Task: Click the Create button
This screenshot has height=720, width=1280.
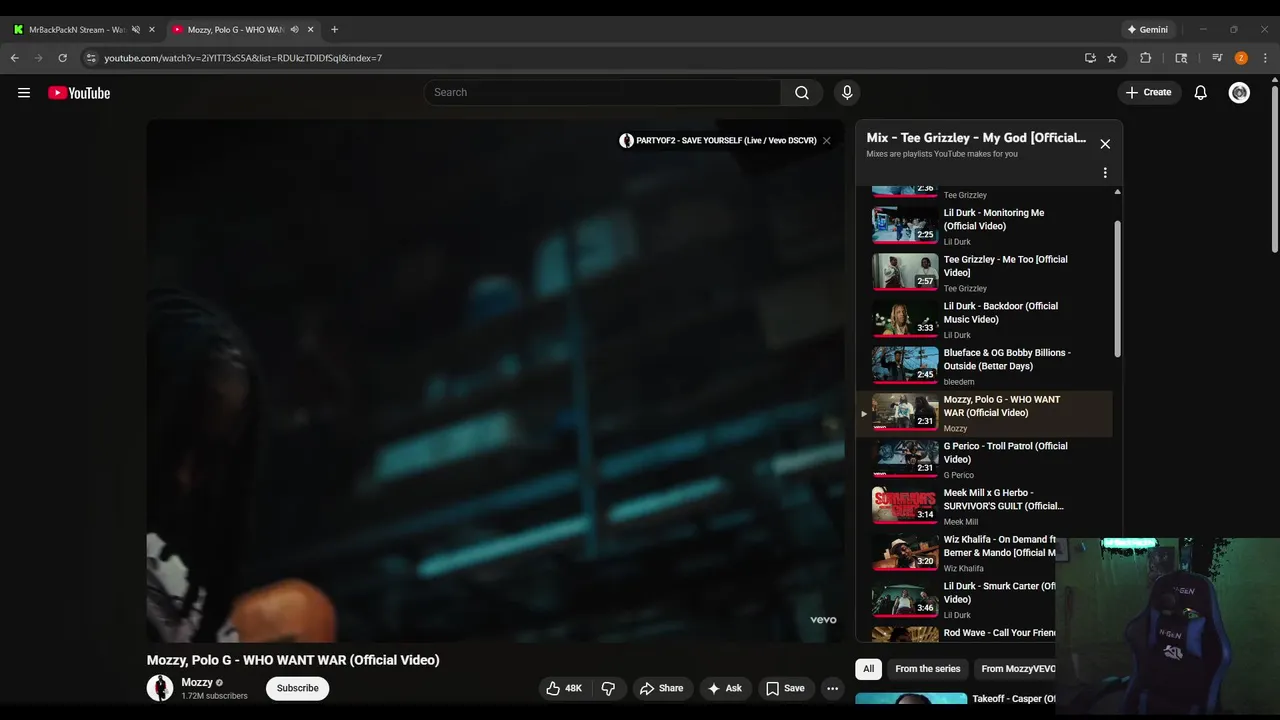Action: click(1148, 93)
